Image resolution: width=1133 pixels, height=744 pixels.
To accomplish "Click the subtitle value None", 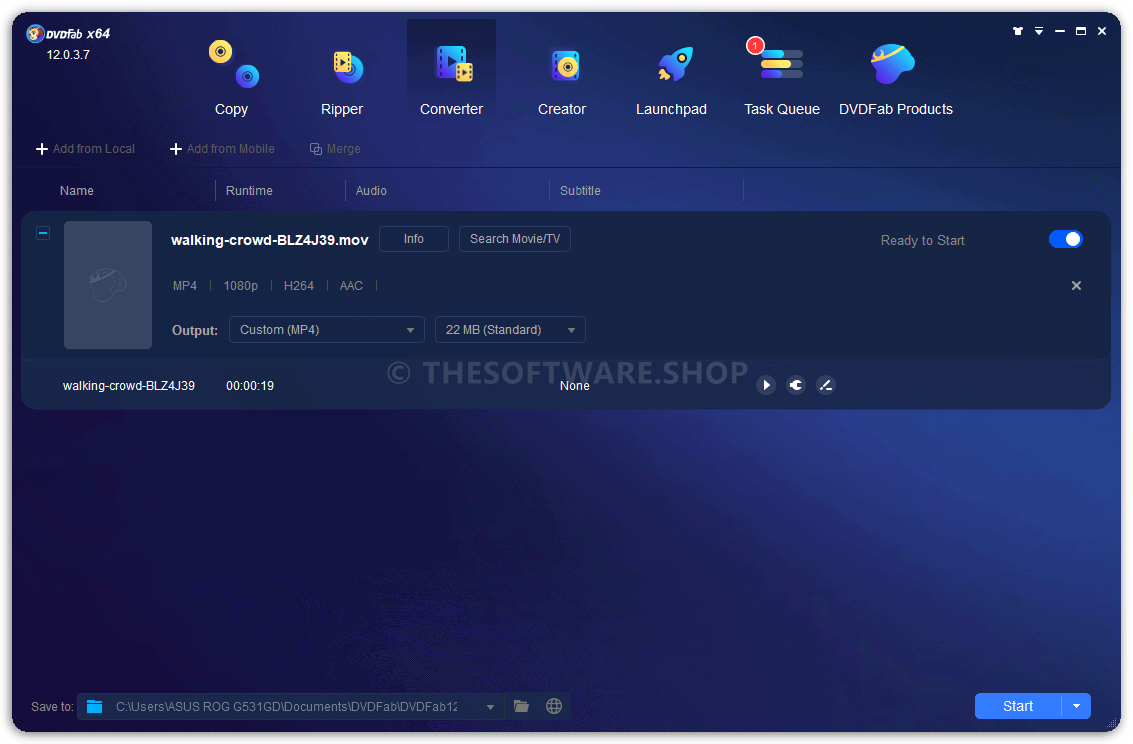I will [x=574, y=386].
